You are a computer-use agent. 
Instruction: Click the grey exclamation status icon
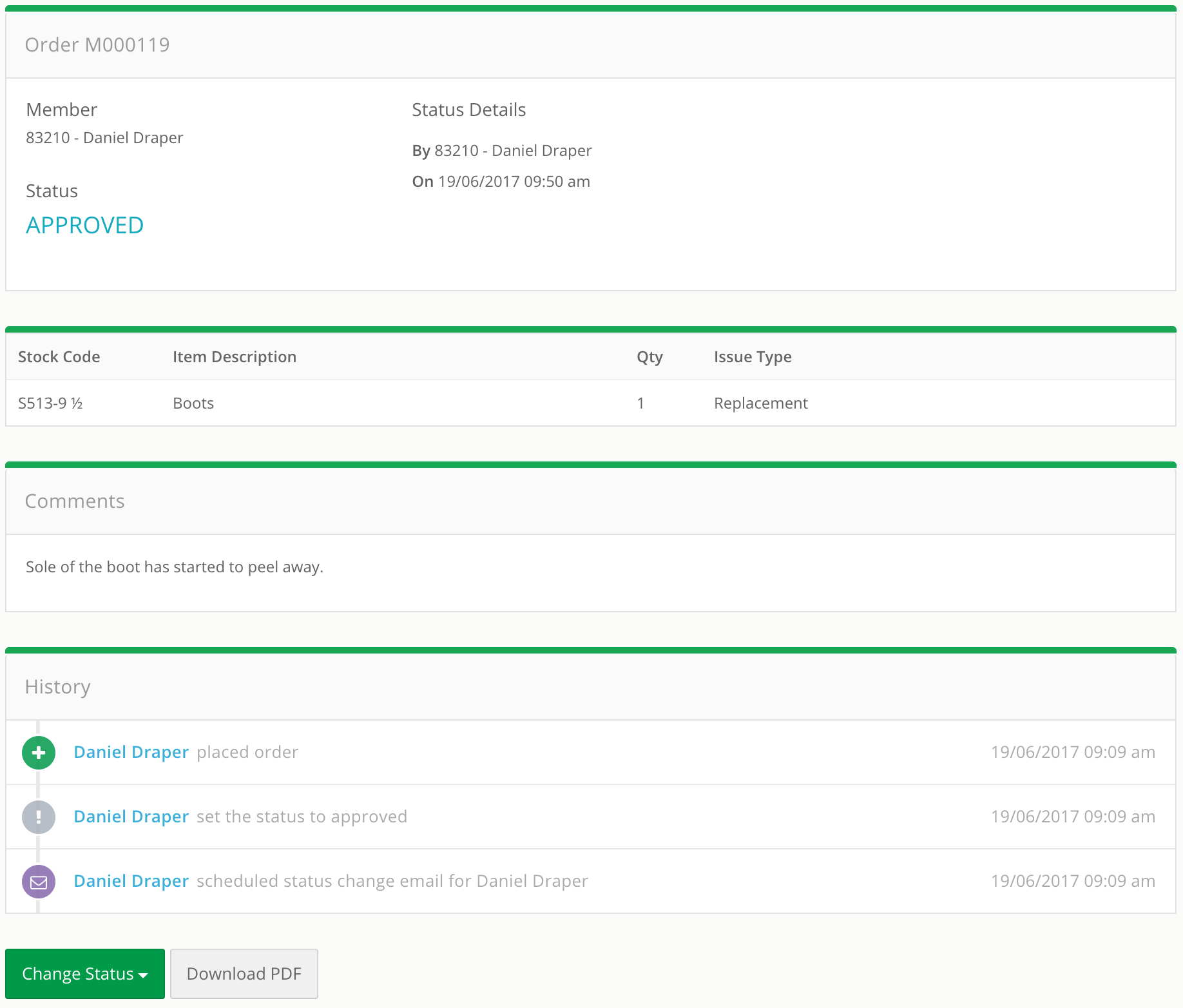click(39, 817)
